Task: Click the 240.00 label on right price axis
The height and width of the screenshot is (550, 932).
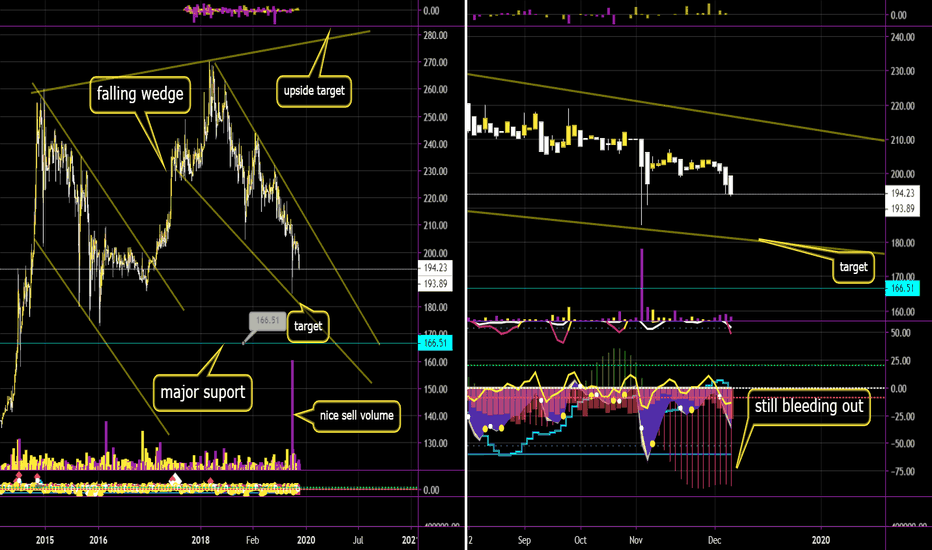Action: pyautogui.click(x=902, y=37)
